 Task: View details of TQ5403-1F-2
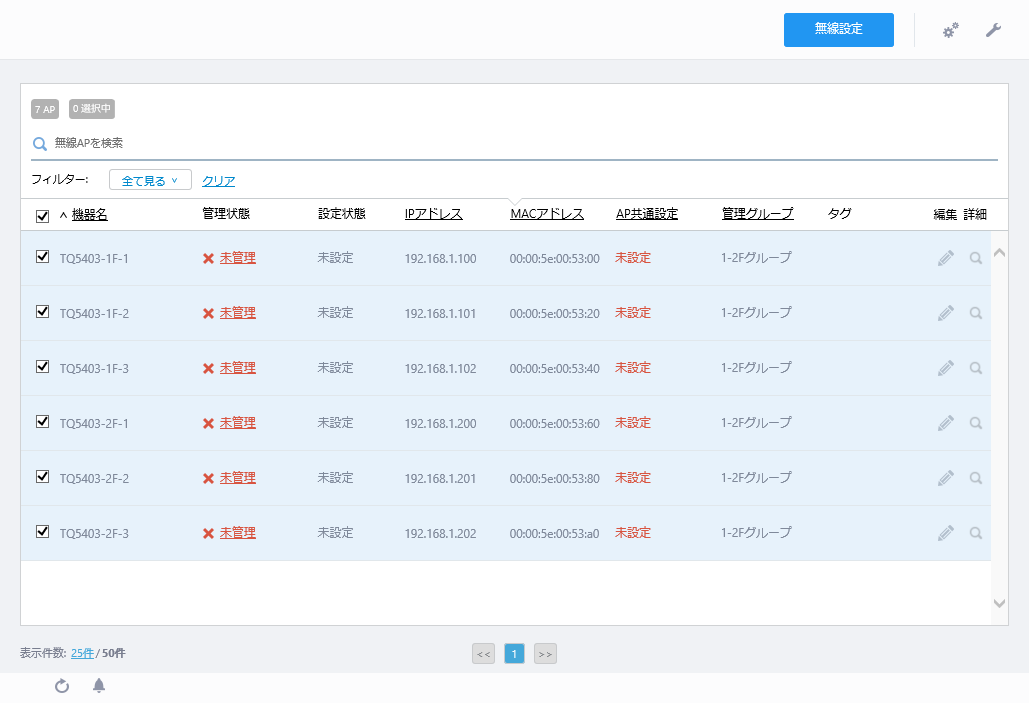click(x=976, y=313)
